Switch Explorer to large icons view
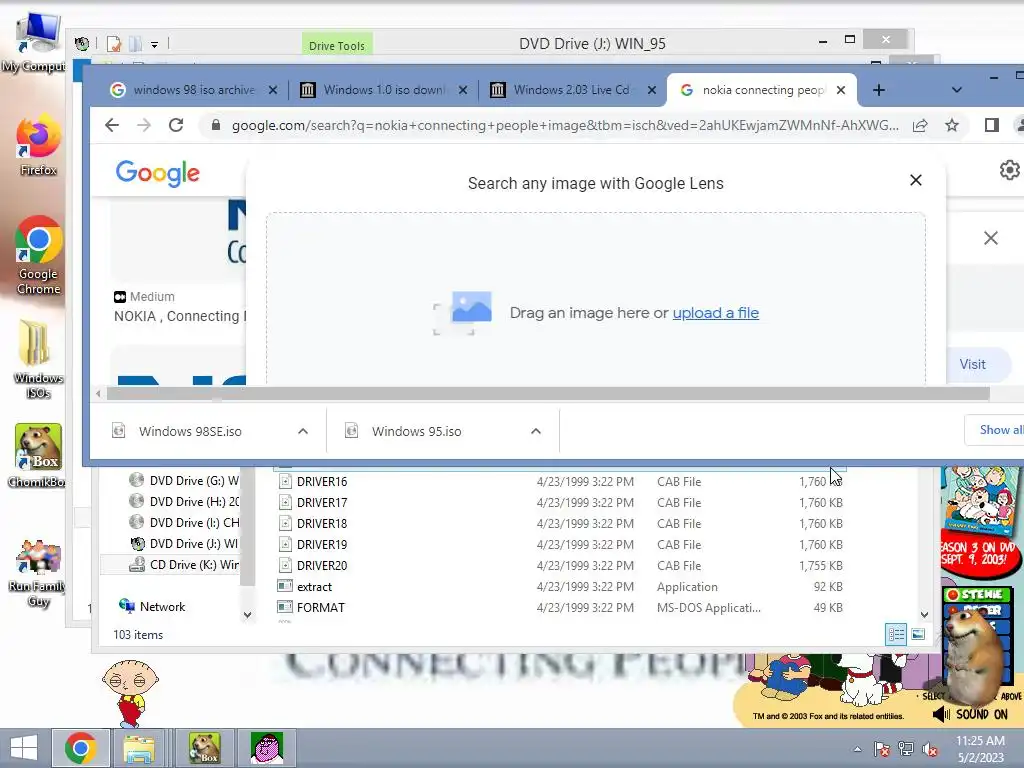The height and width of the screenshot is (768, 1024). (918, 634)
